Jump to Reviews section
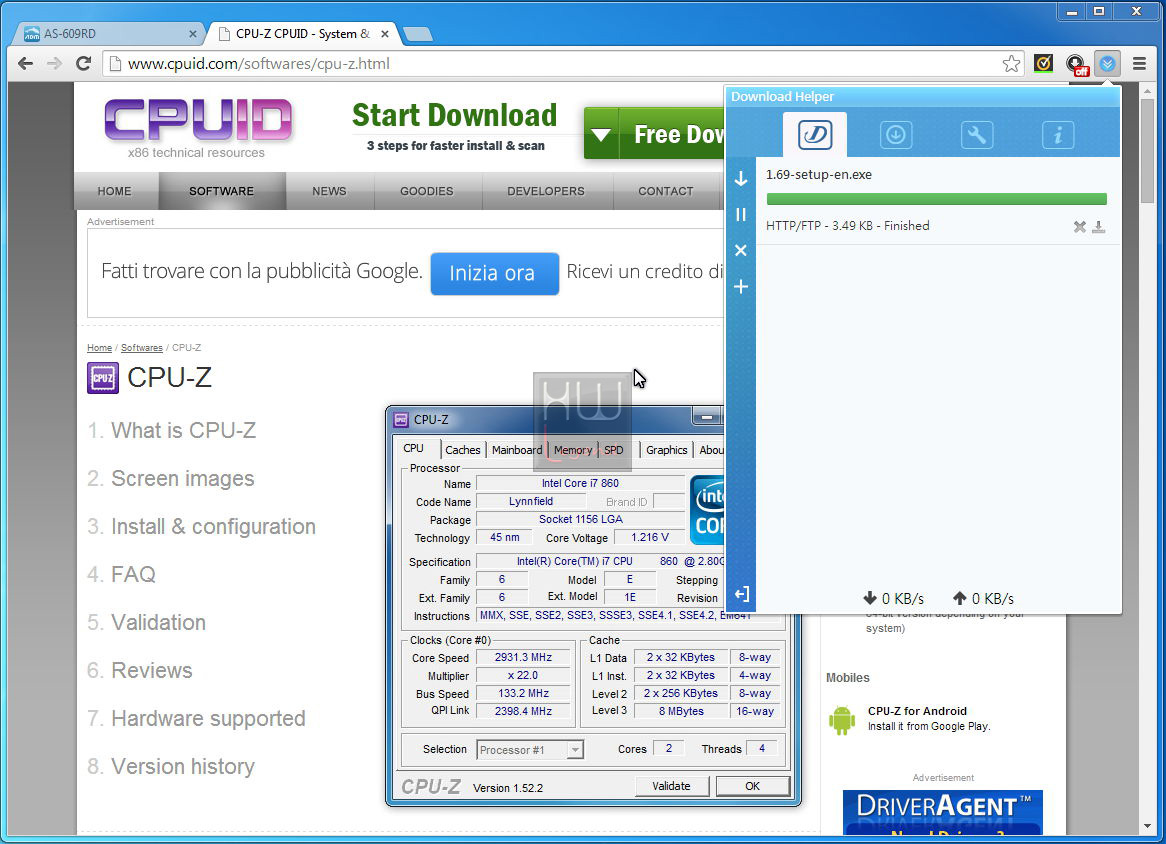The height and width of the screenshot is (844, 1166). pos(152,670)
